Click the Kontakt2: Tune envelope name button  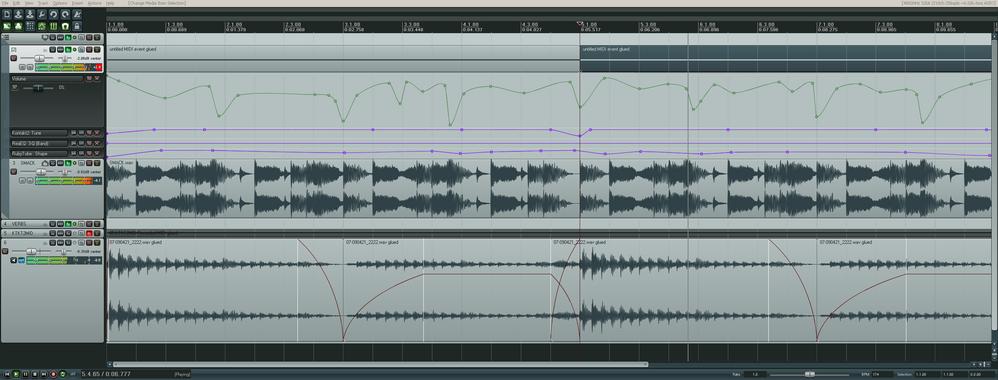[39, 133]
